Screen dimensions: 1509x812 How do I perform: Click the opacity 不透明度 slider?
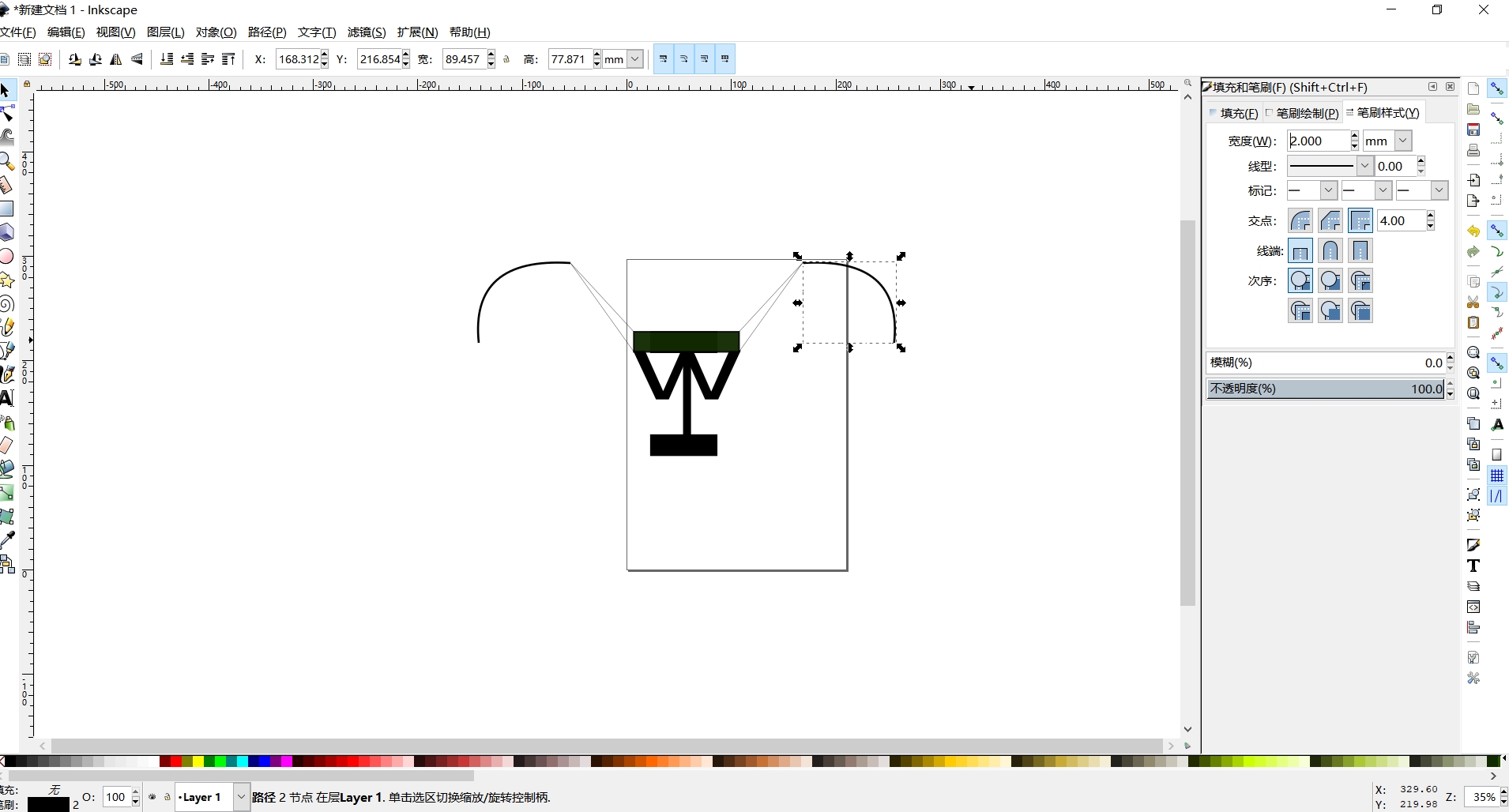(x=1326, y=389)
